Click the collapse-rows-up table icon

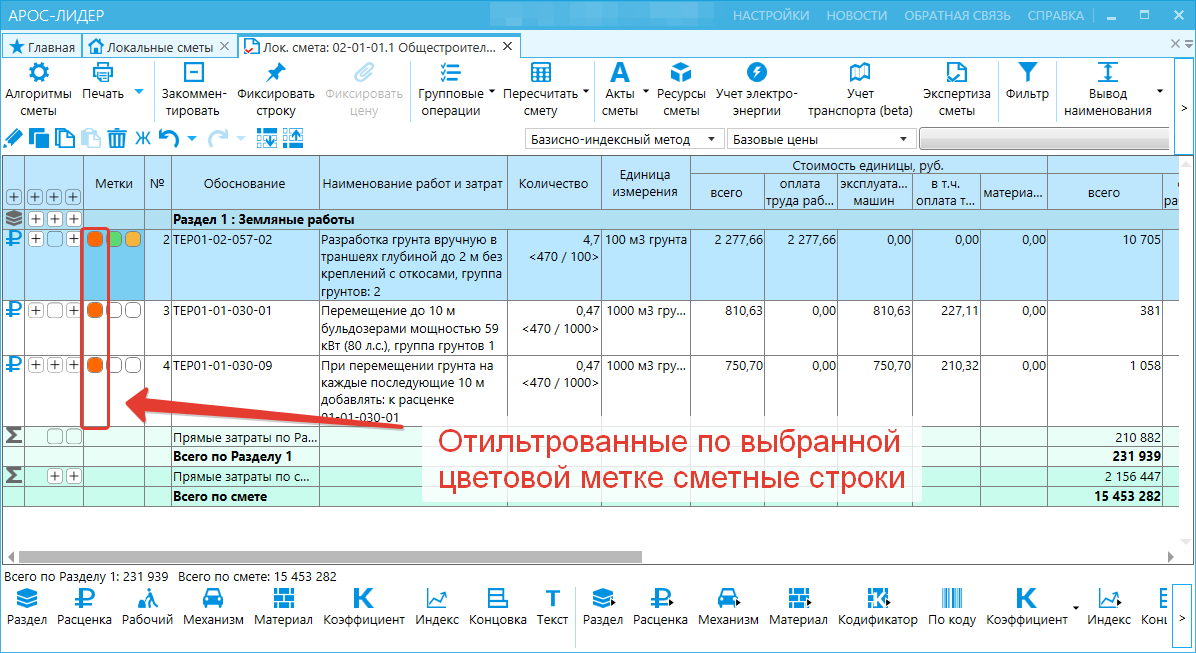(293, 138)
